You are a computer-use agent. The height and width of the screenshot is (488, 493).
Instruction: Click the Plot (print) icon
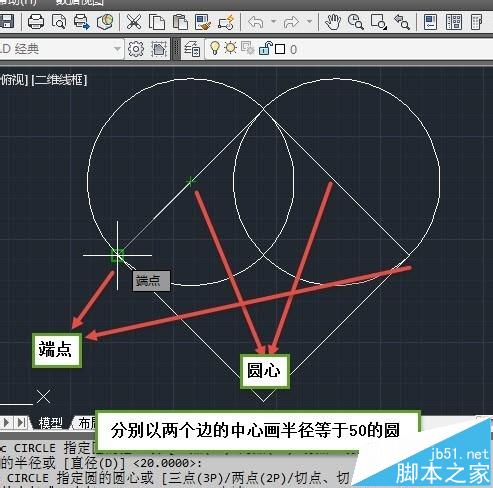tap(36, 22)
